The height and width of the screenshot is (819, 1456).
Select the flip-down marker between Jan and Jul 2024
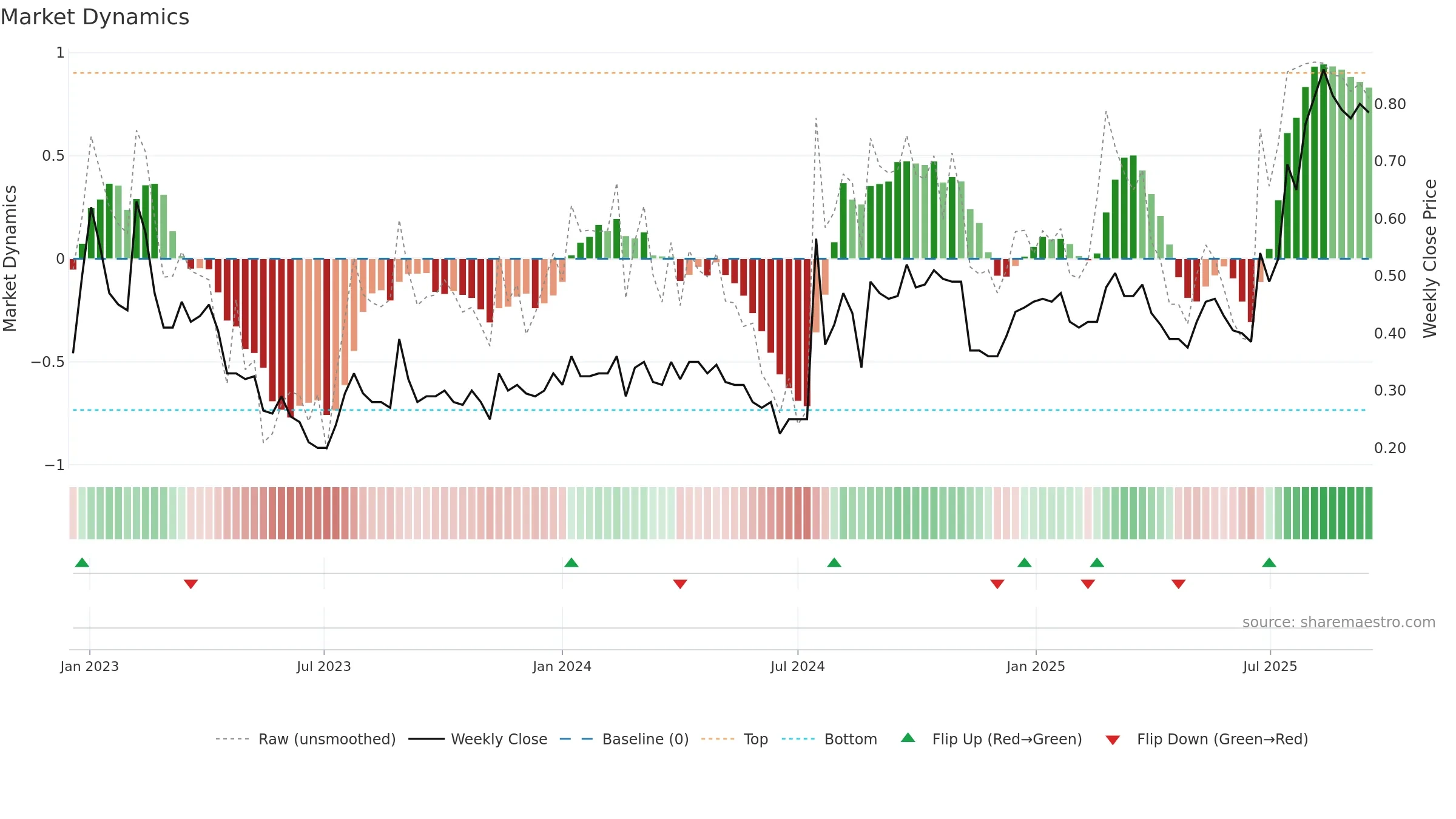(x=680, y=584)
